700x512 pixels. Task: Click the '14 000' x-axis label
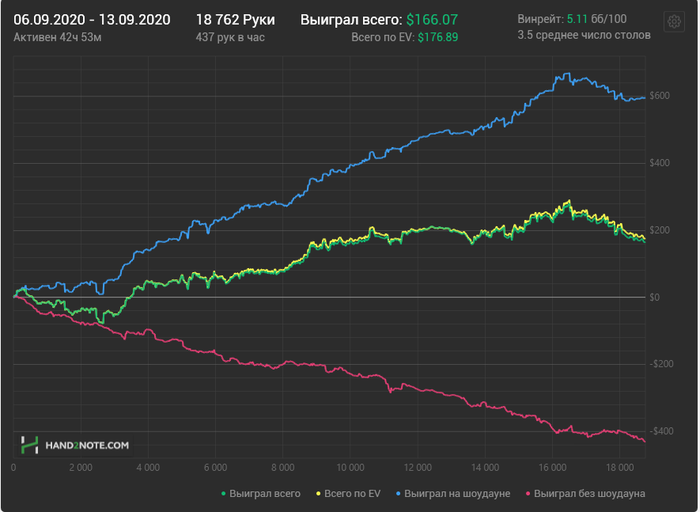point(485,468)
